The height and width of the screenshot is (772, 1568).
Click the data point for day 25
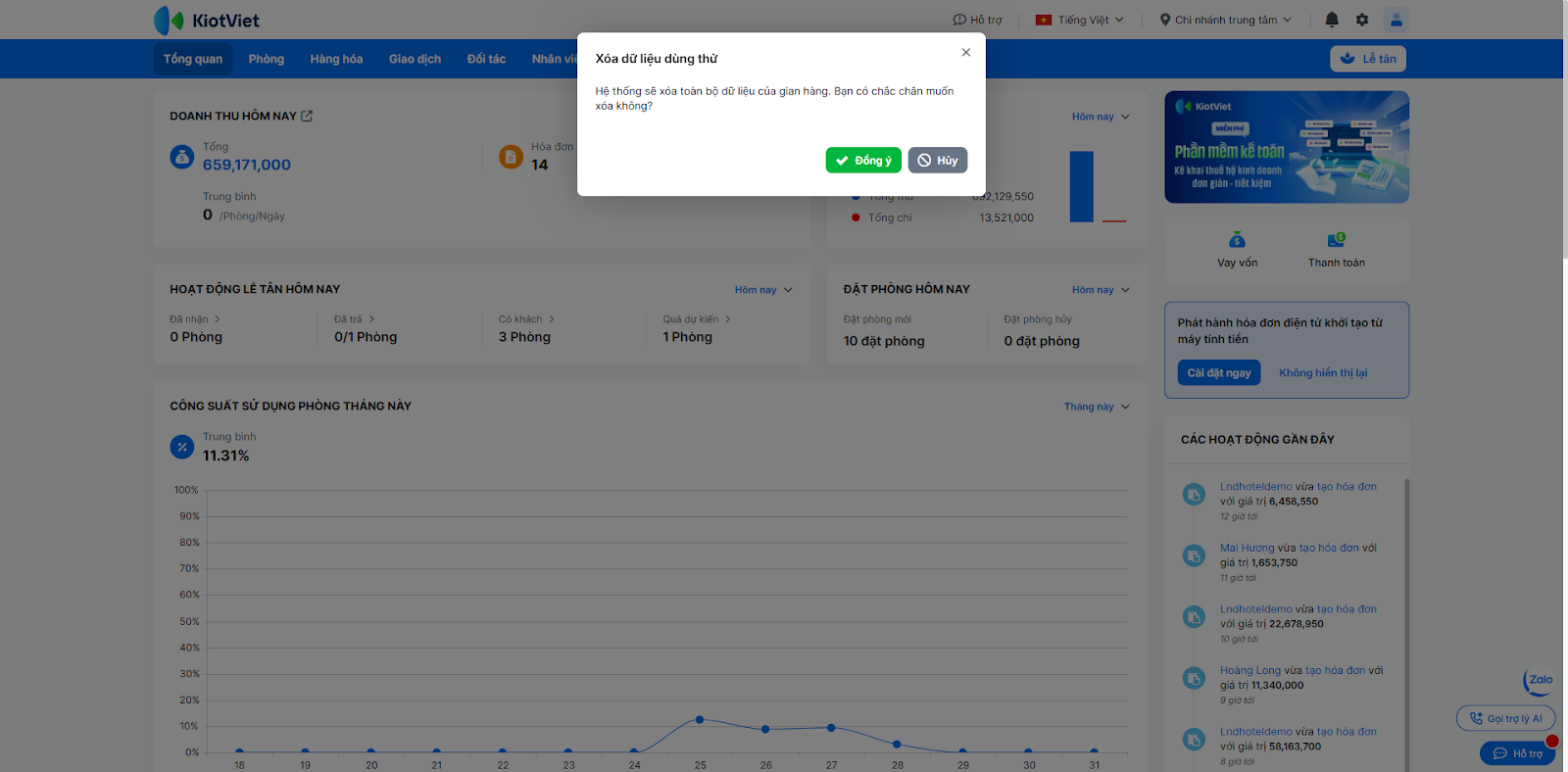coord(700,719)
